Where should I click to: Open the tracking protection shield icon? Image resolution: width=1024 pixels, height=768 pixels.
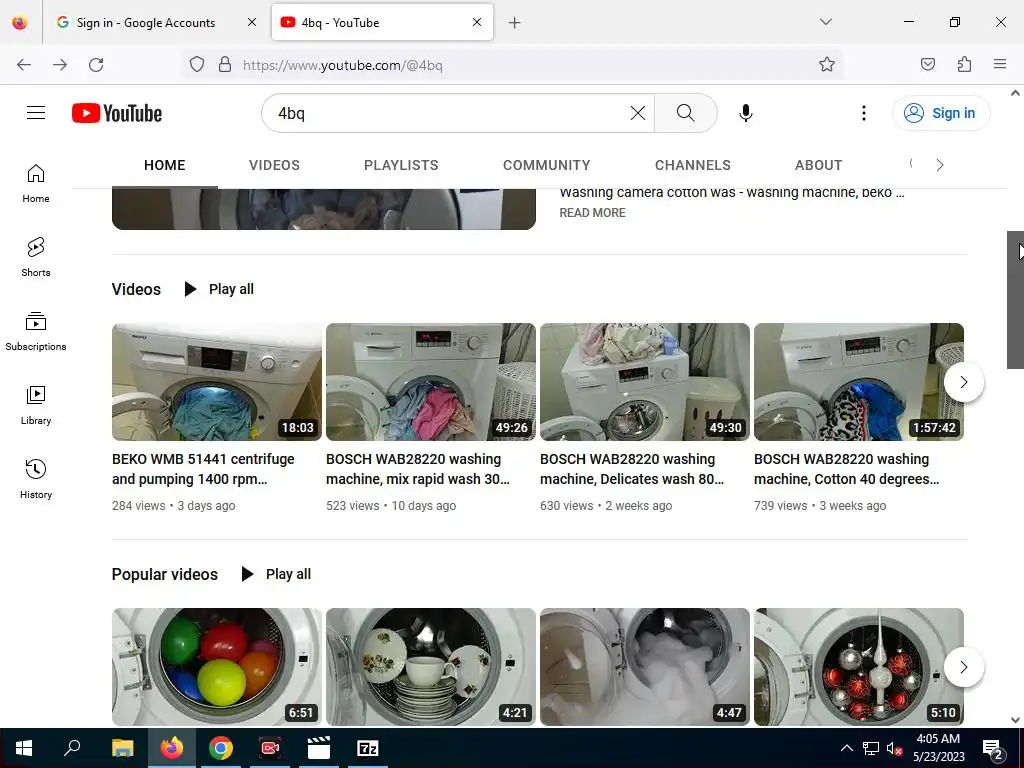[197, 65]
